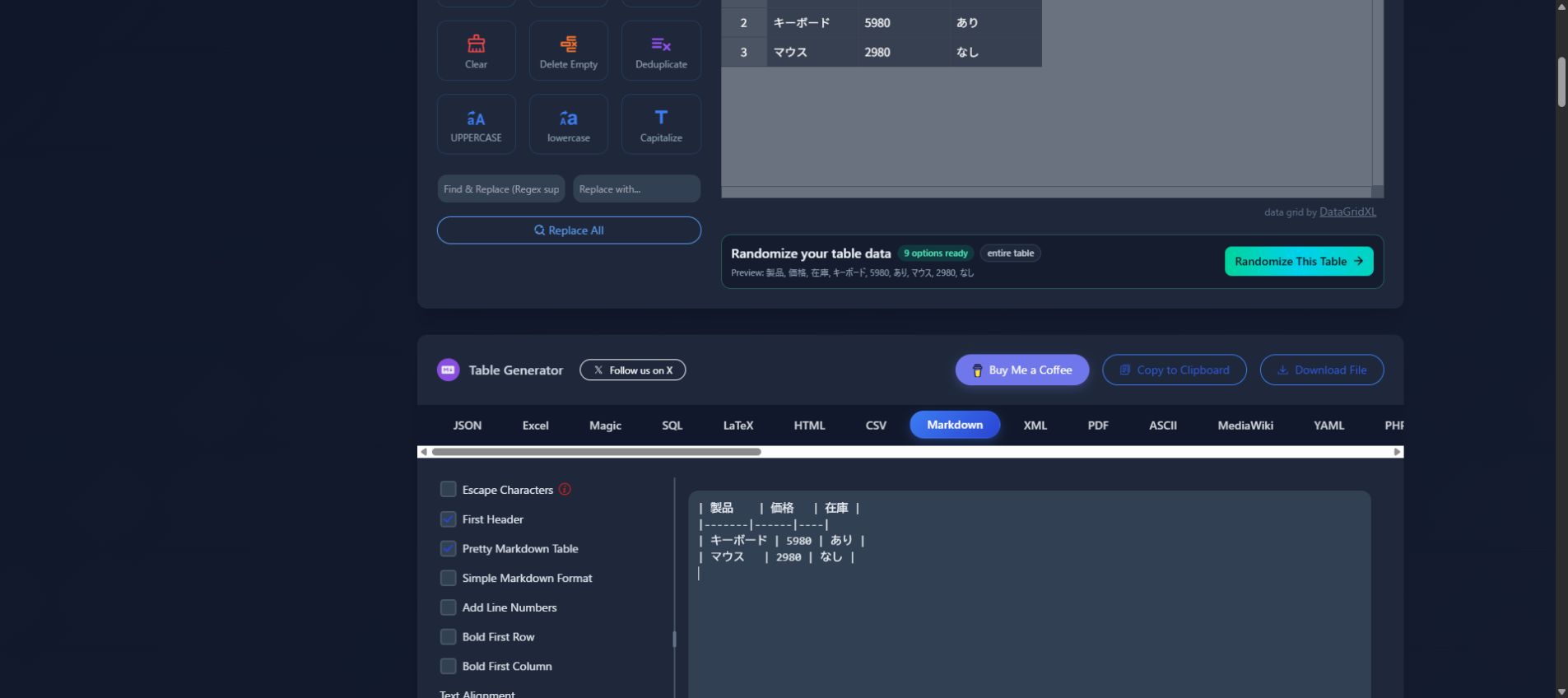Image resolution: width=1568 pixels, height=698 pixels.
Task: Select grid cell キーボード
Action: coord(812,23)
